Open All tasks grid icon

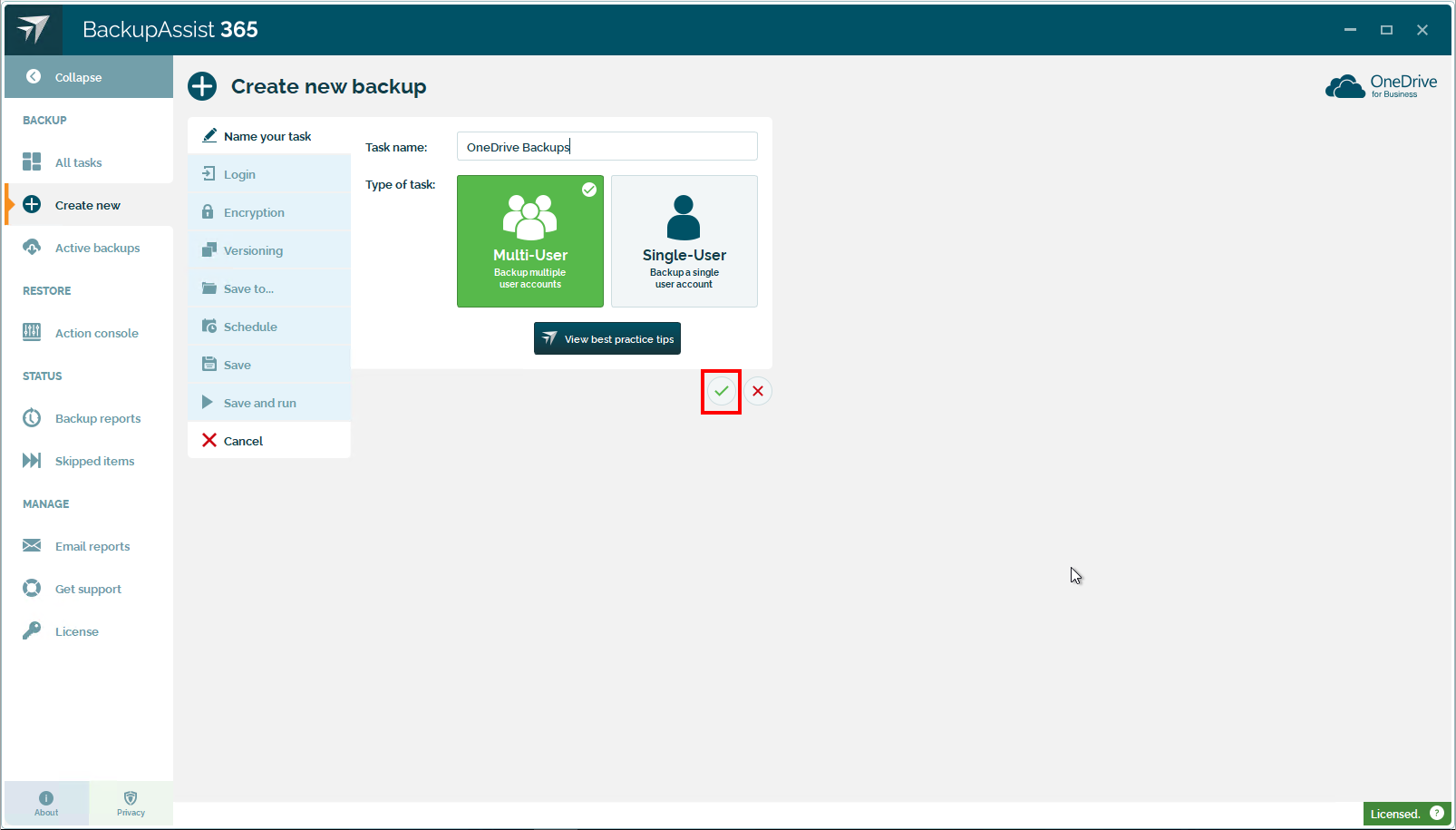point(32,161)
